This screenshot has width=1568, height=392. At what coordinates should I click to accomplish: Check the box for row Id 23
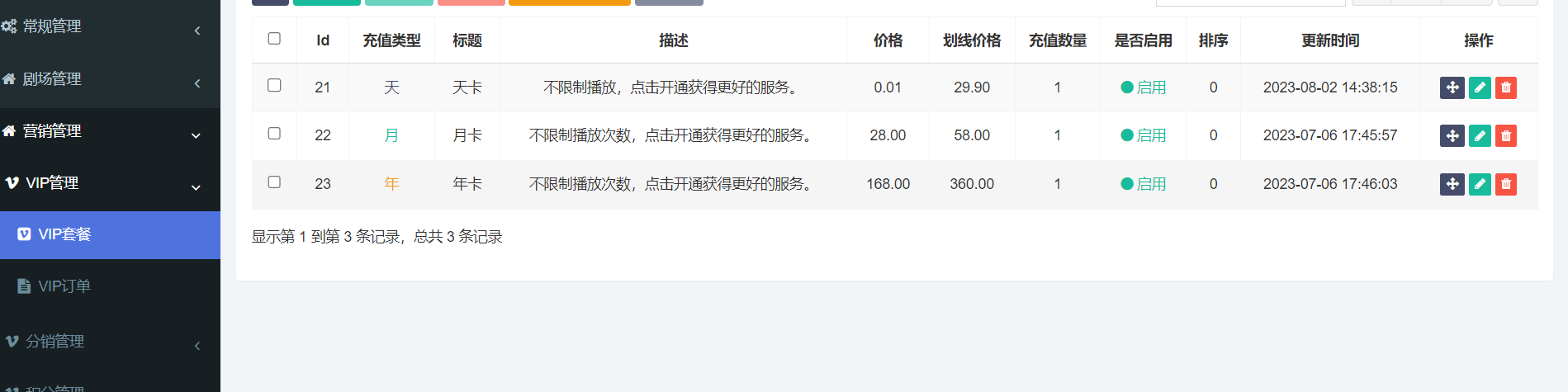(274, 182)
